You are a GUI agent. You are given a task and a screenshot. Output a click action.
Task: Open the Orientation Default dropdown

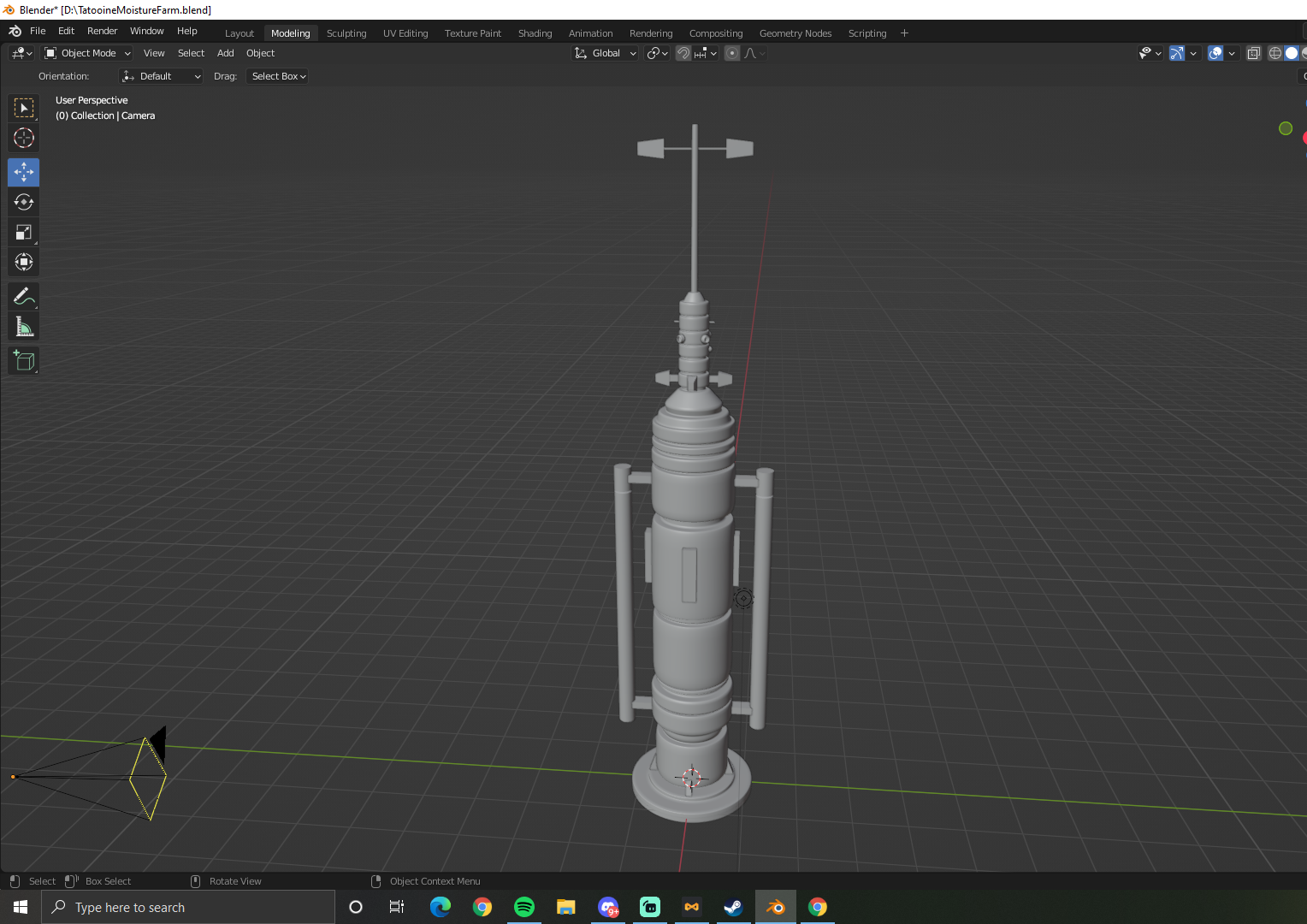[162, 76]
